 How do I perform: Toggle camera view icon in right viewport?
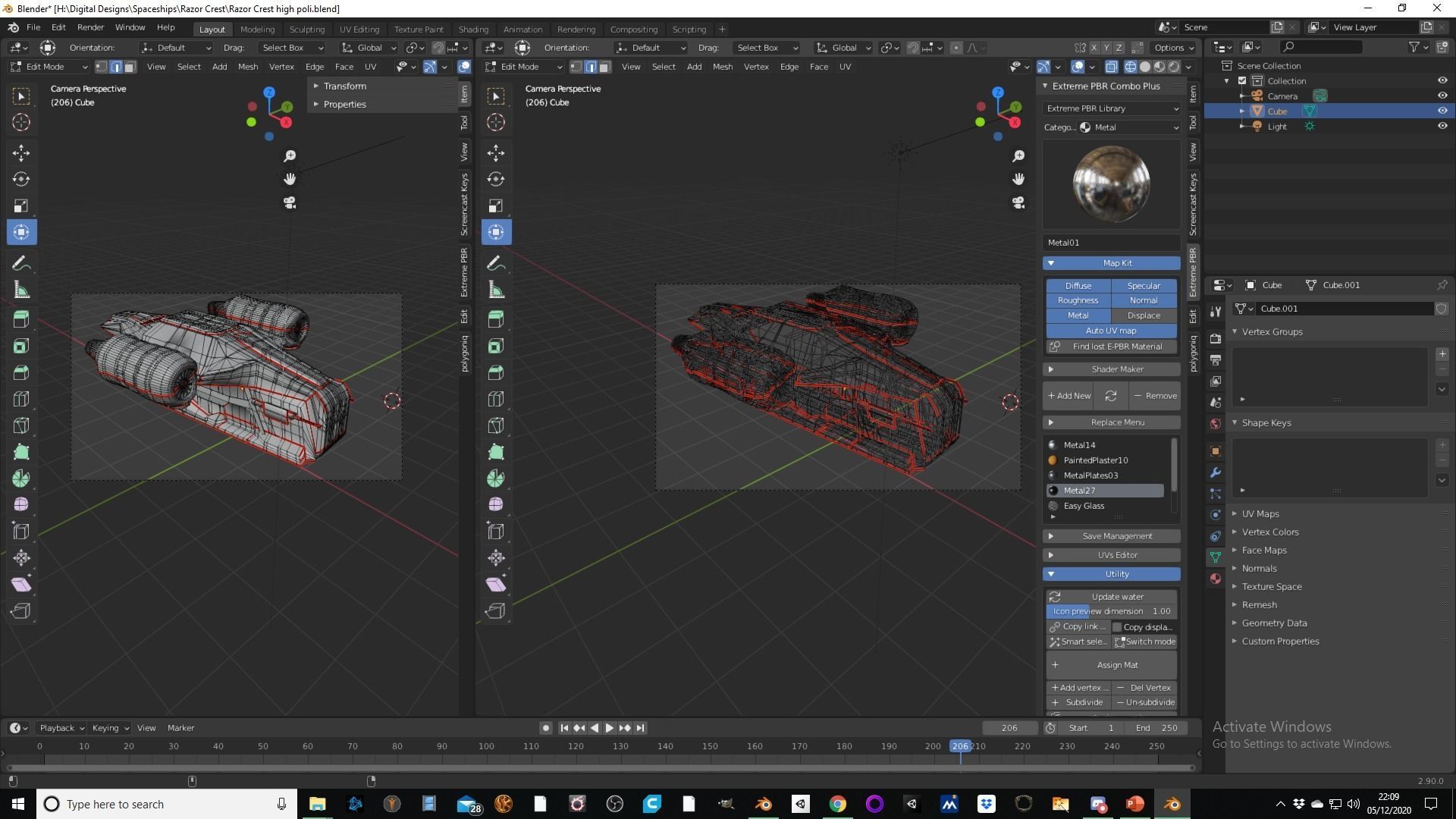[x=1018, y=202]
